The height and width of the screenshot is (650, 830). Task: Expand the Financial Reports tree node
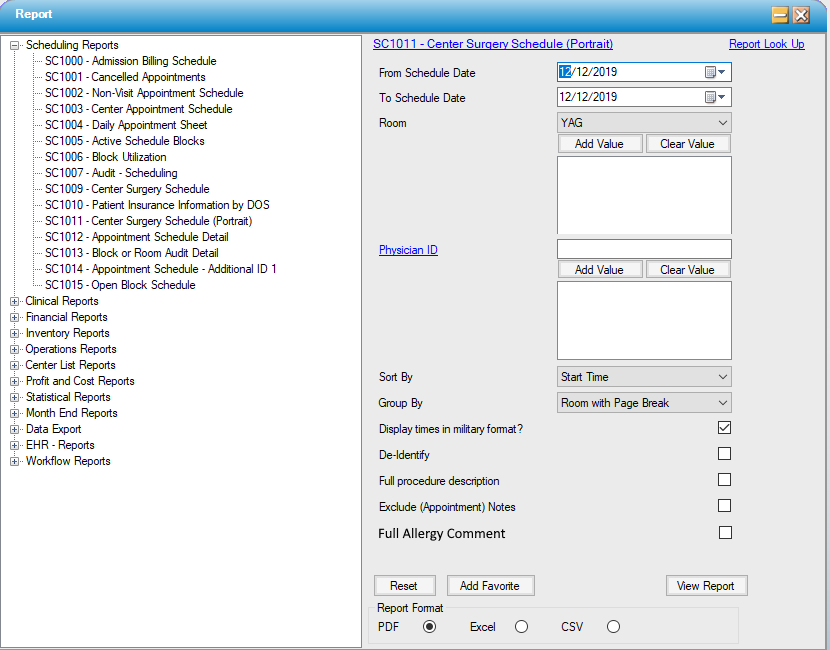click(15, 317)
